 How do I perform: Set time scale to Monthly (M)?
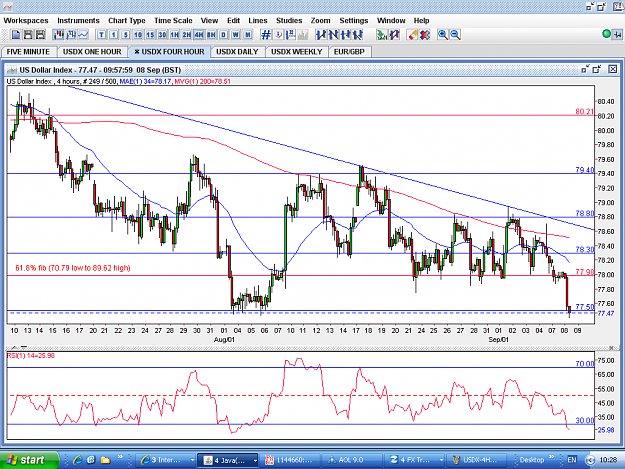(x=248, y=35)
